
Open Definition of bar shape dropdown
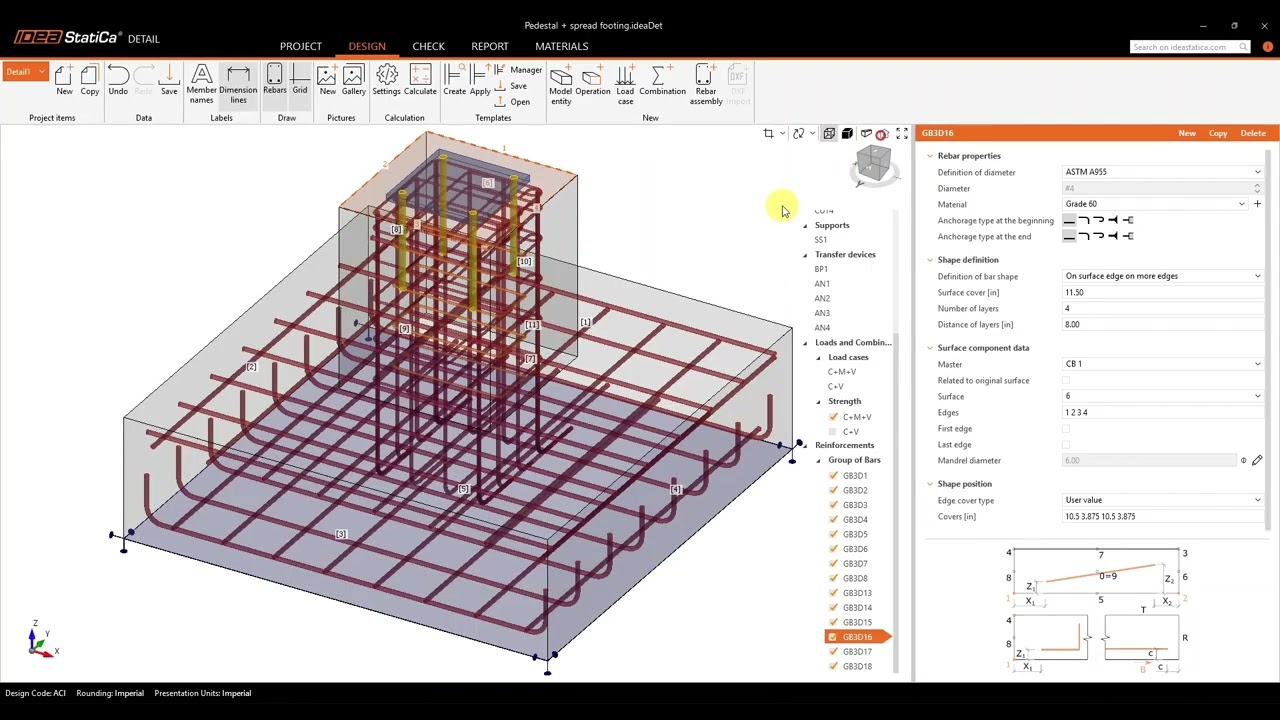tap(1163, 276)
